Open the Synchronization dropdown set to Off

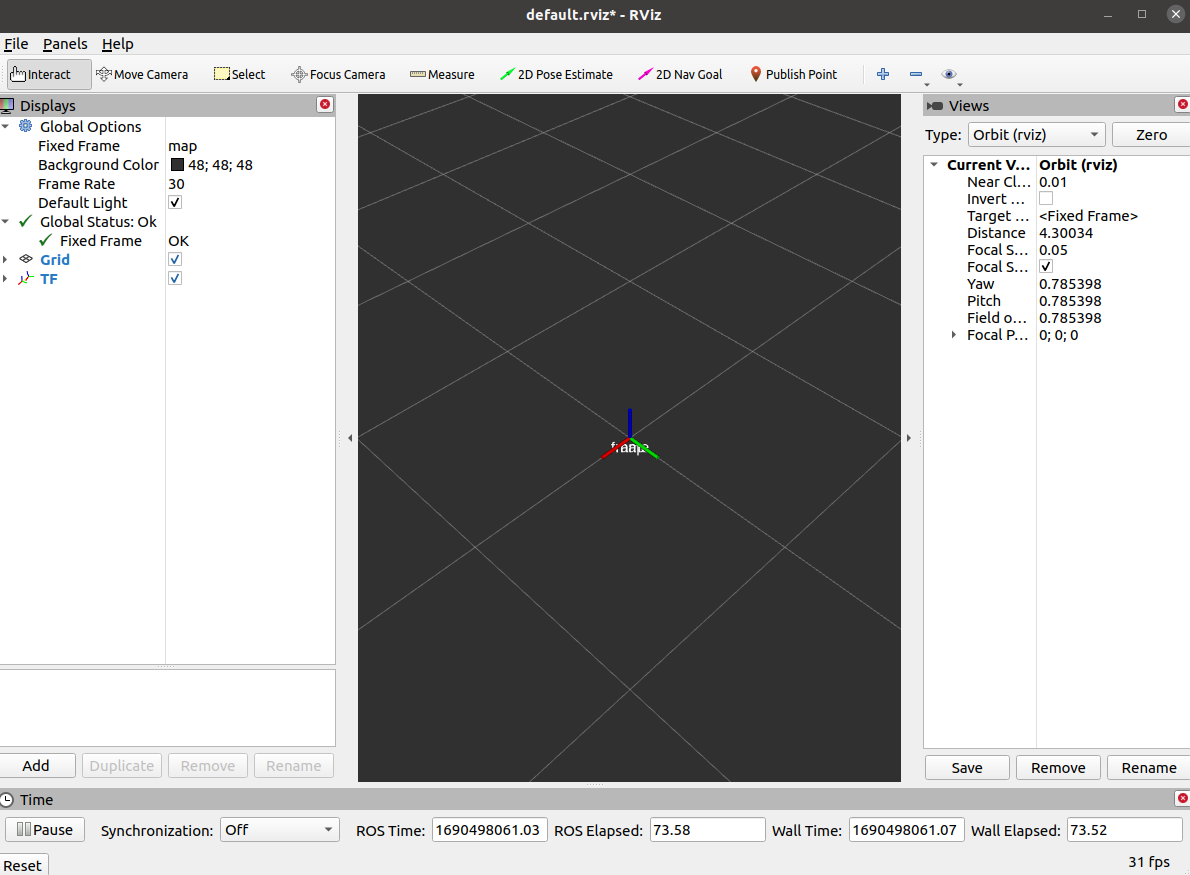coord(279,829)
